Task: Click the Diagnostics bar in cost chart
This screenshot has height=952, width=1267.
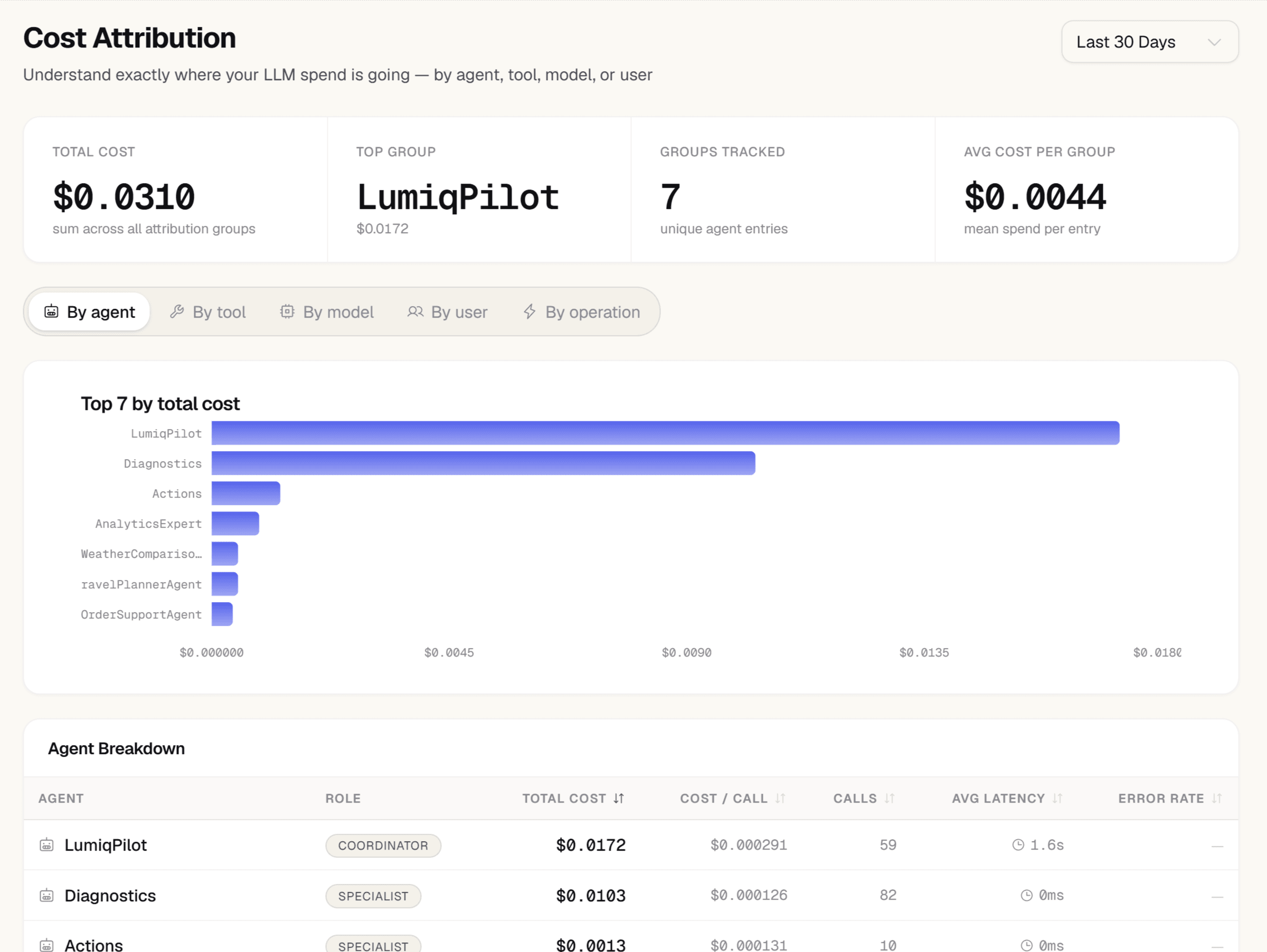Action: pos(484,463)
